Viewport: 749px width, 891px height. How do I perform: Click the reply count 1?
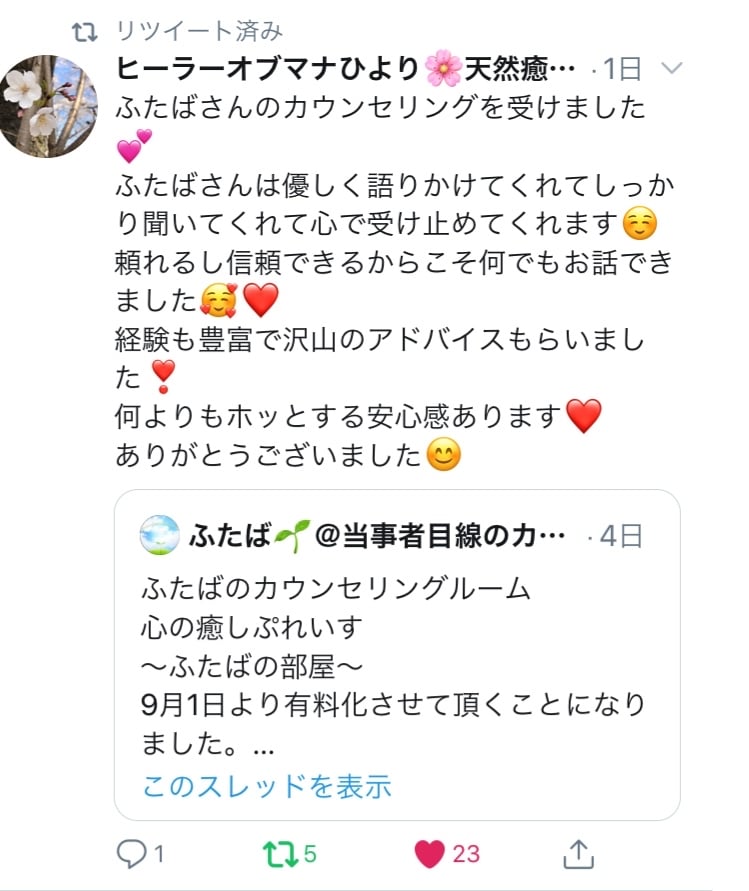click(159, 853)
